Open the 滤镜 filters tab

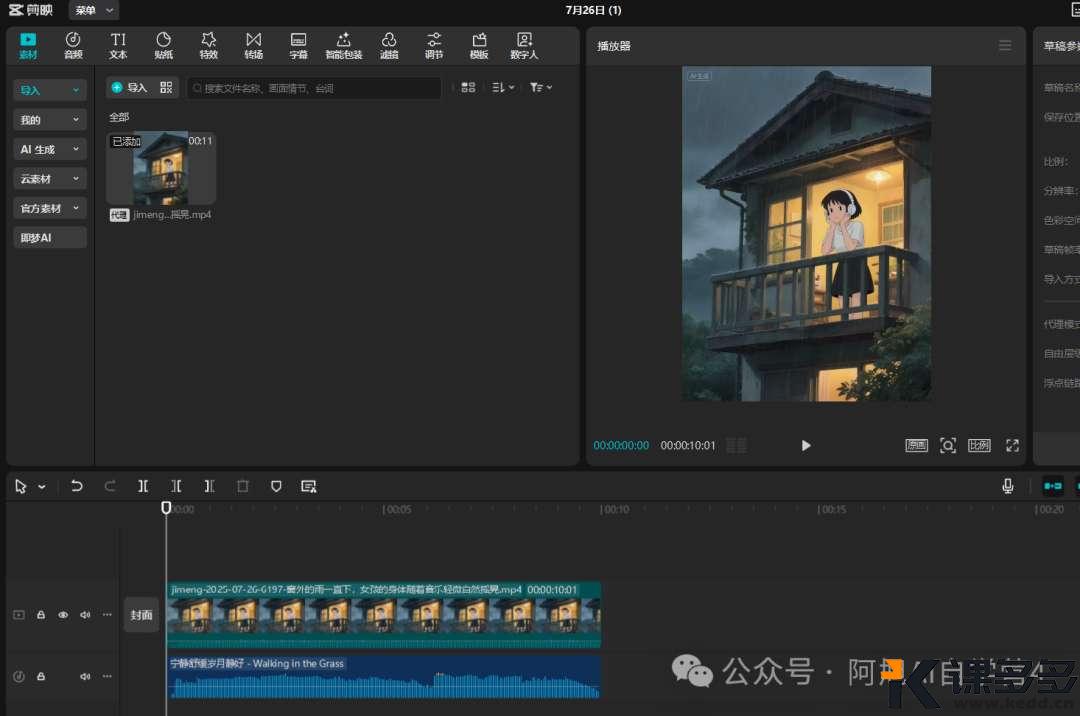click(389, 45)
